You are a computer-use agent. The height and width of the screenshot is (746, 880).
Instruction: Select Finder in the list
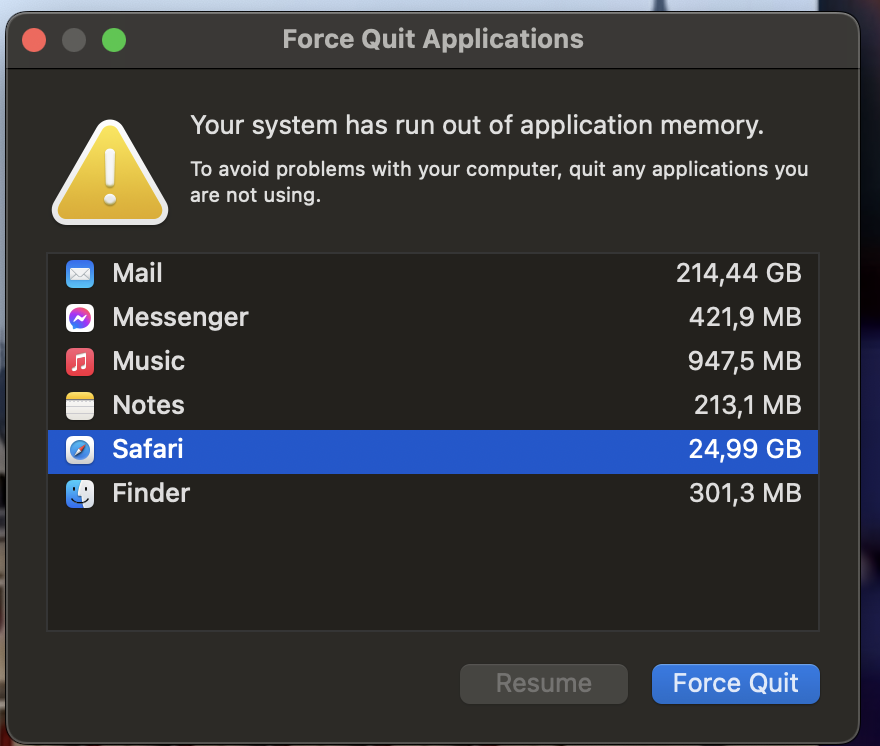point(151,493)
